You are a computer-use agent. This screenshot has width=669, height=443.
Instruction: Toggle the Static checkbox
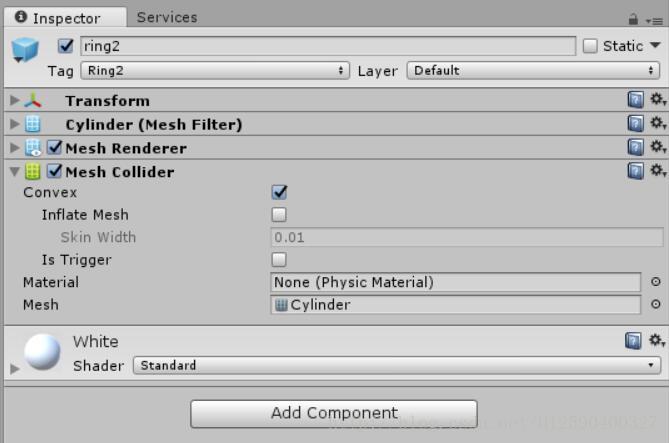[590, 46]
